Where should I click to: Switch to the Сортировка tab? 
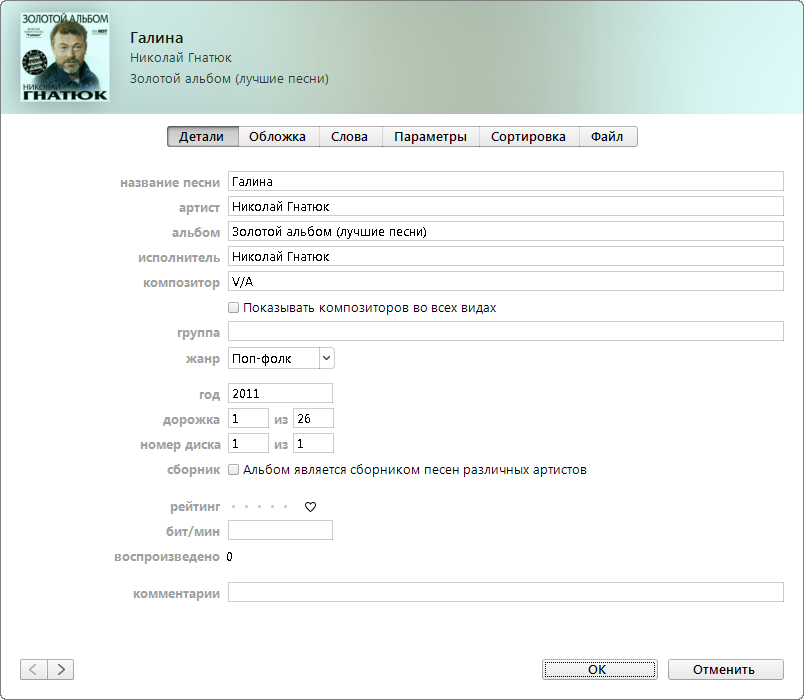(x=528, y=137)
